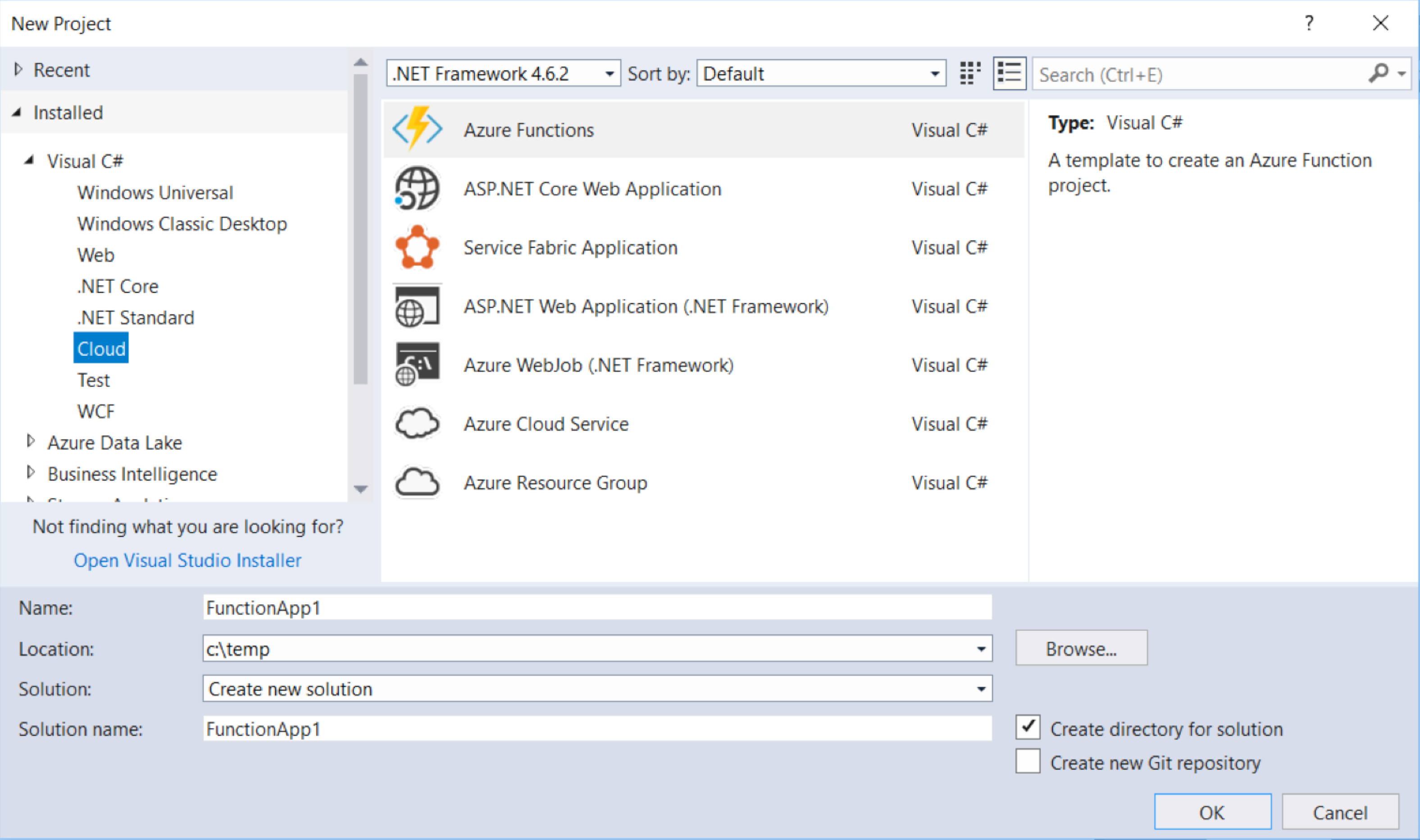This screenshot has width=1420, height=840.
Task: Click the tree scroll down arrow
Action: point(361,489)
